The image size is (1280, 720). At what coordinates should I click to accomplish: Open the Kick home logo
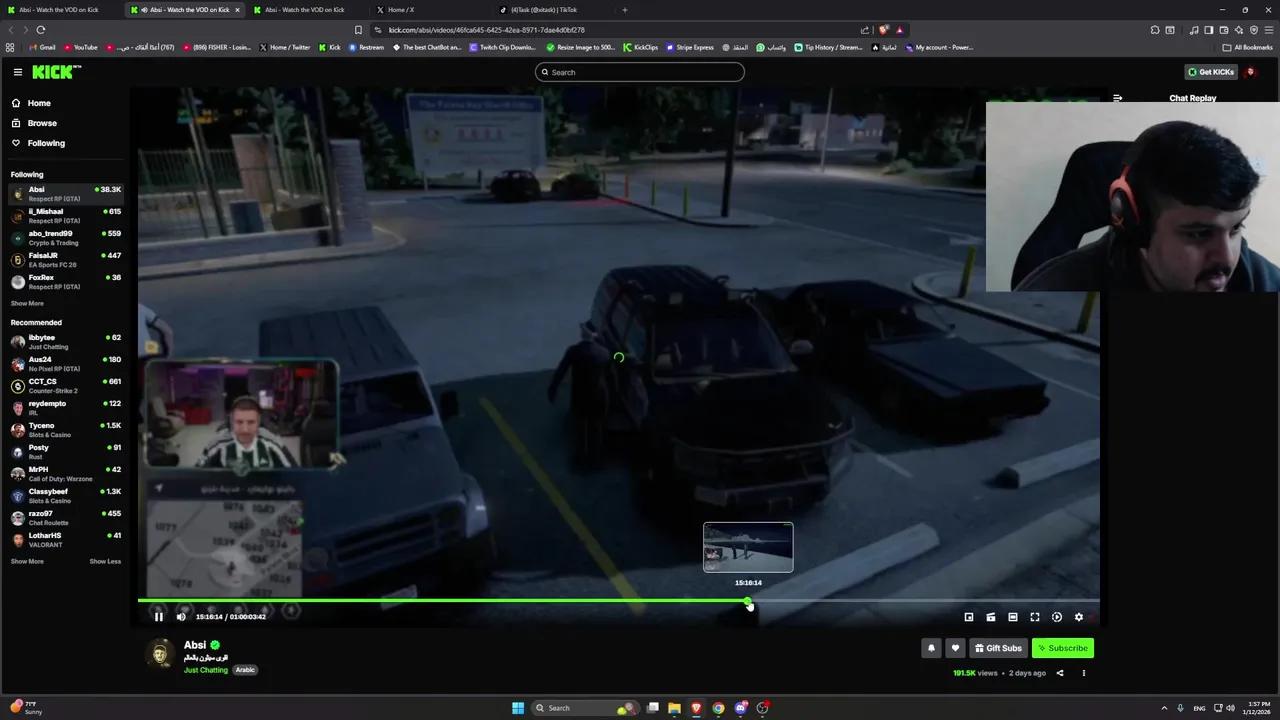tap(55, 71)
